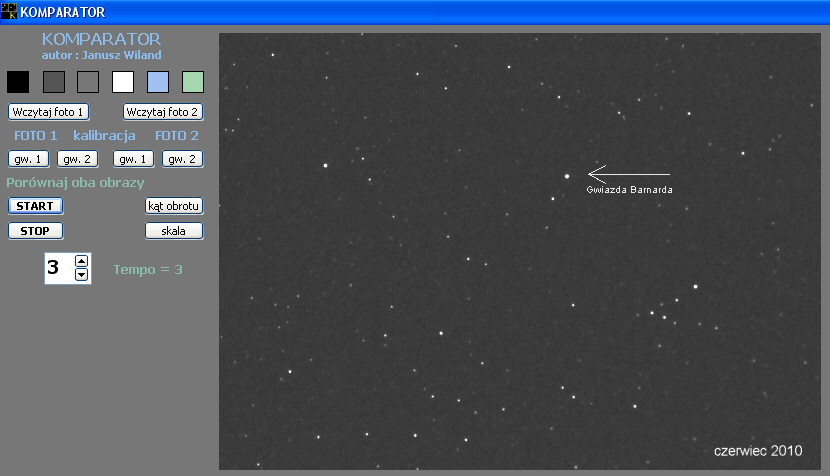Screen dimensions: 830x476
Task: Click the tempo value field showing 3
Action: 59,268
